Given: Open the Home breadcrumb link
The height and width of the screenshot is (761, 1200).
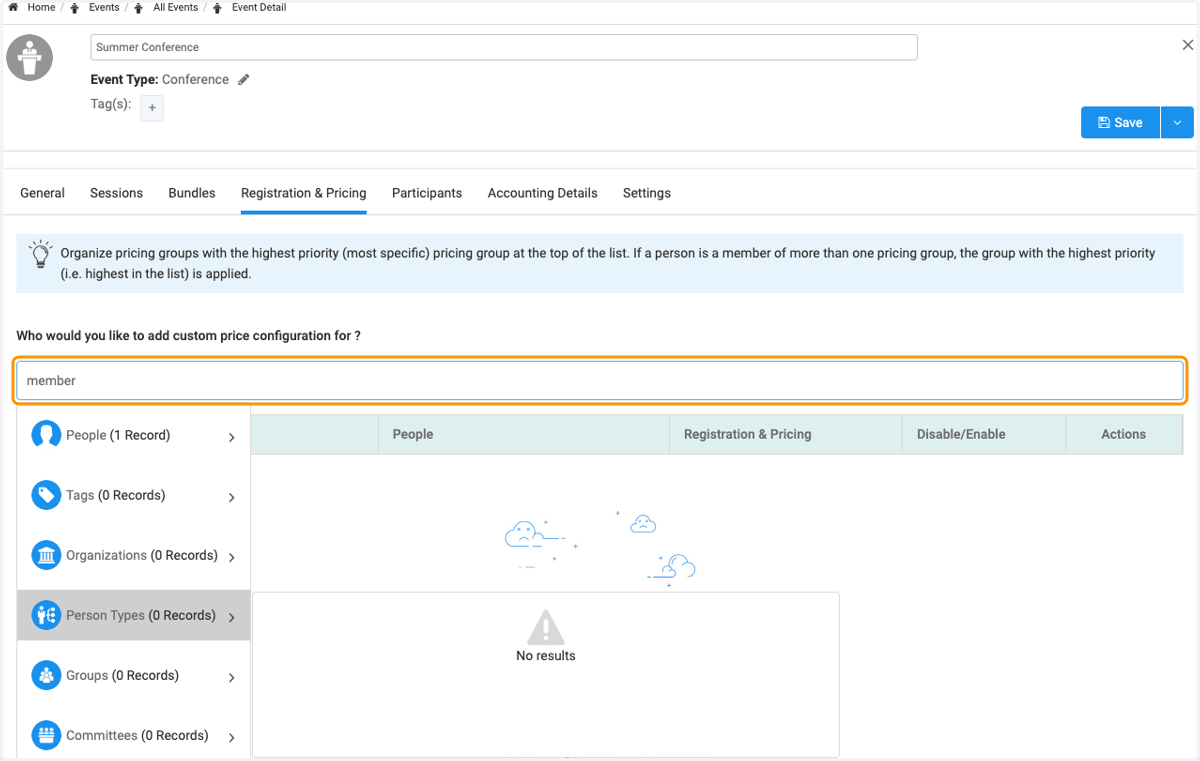Looking at the screenshot, I should coord(41,7).
